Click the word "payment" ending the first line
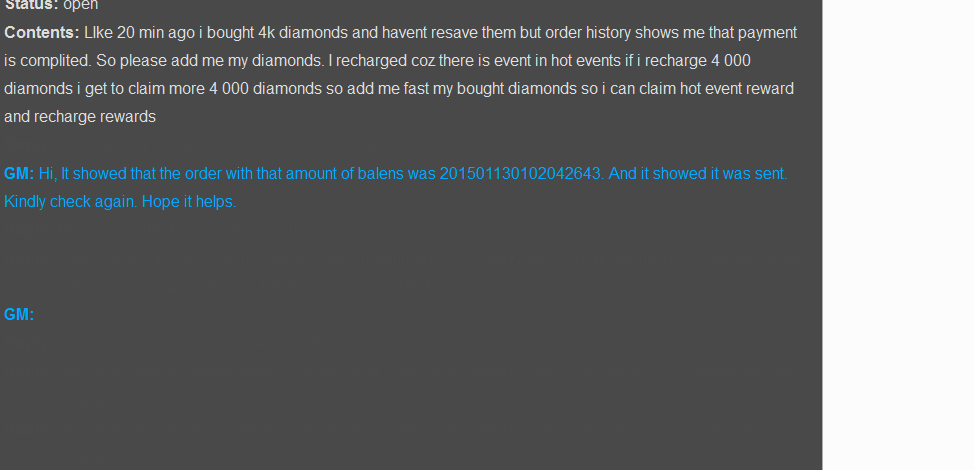 click(x=767, y=32)
